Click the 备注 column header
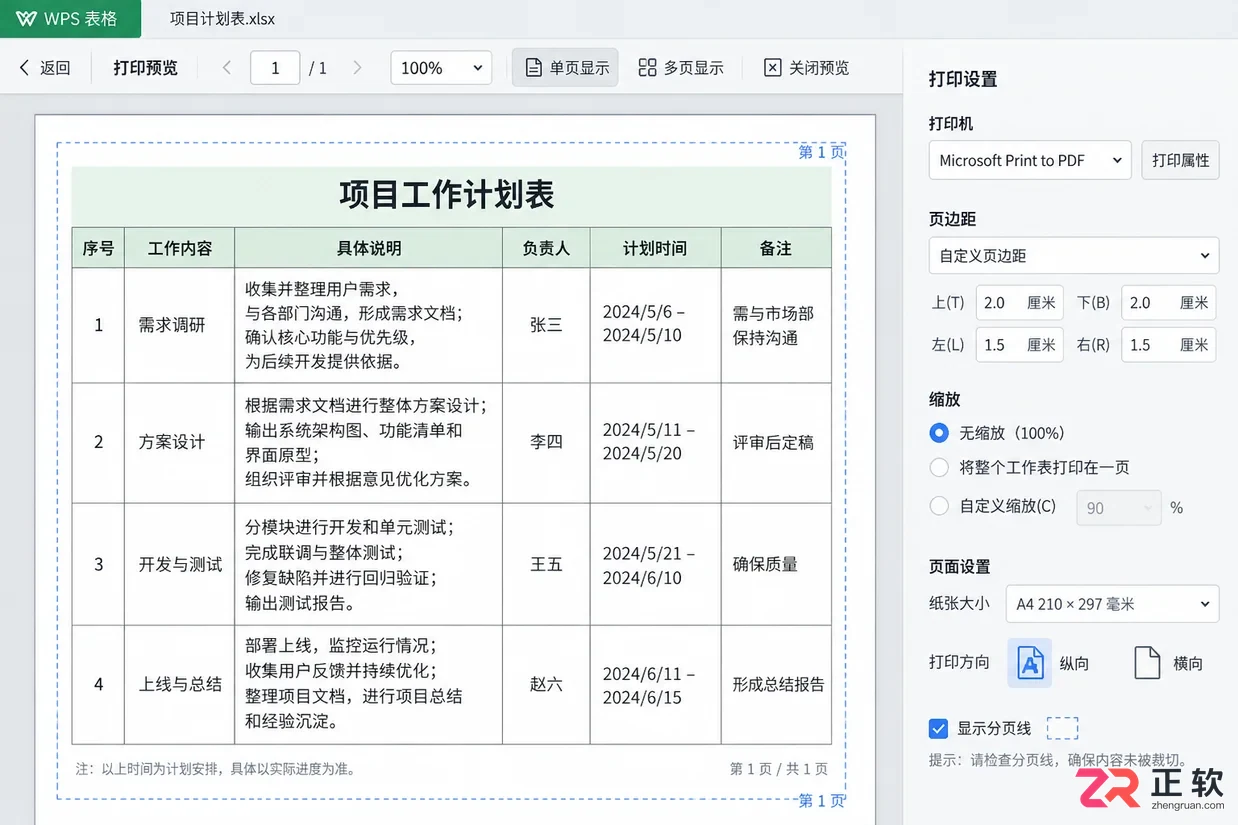The height and width of the screenshot is (825, 1238). (776, 248)
